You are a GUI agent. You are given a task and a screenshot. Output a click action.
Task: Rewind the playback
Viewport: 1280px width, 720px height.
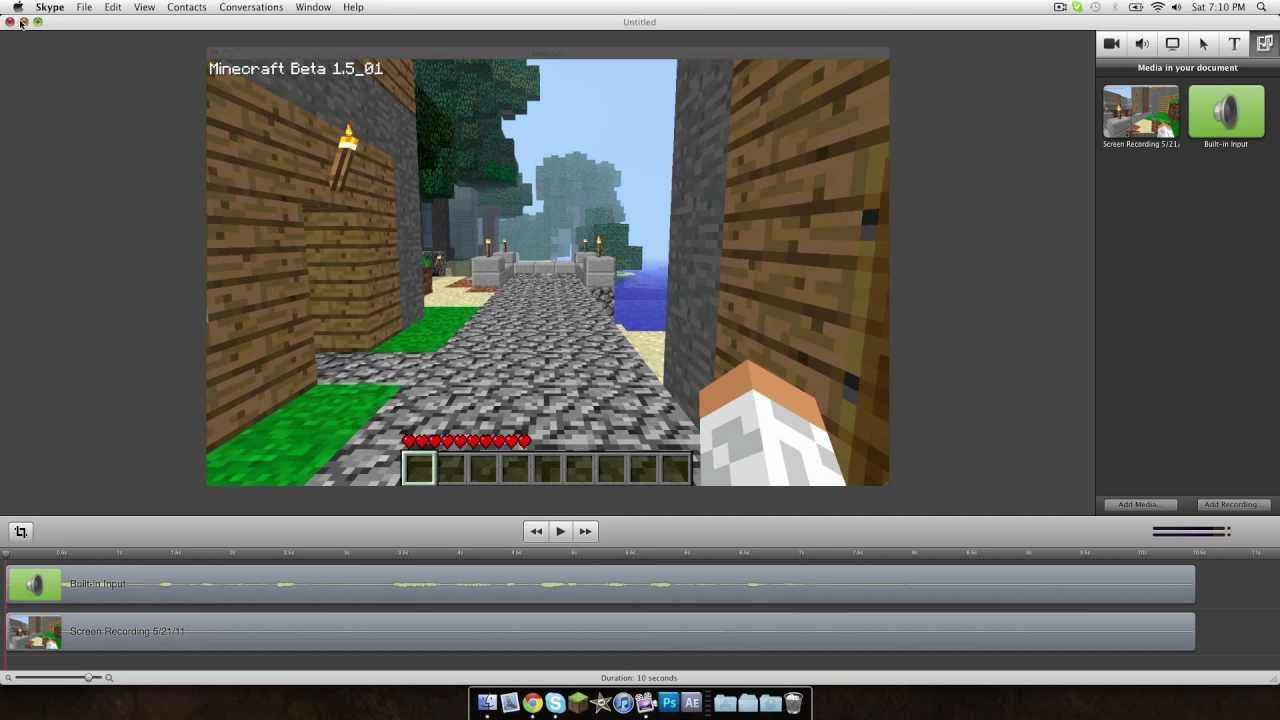[x=536, y=532]
